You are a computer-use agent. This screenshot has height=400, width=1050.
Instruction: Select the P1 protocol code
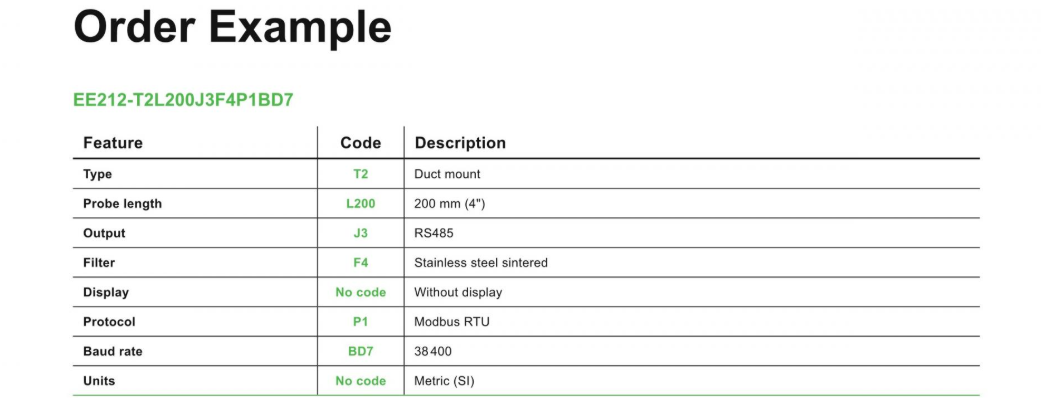360,322
